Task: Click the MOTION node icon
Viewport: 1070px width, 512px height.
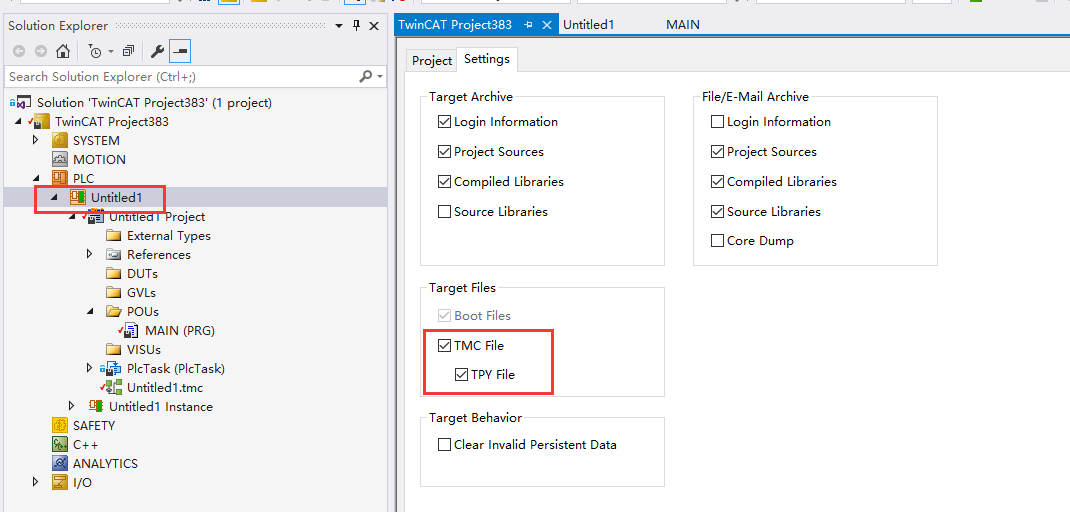Action: [x=60, y=160]
